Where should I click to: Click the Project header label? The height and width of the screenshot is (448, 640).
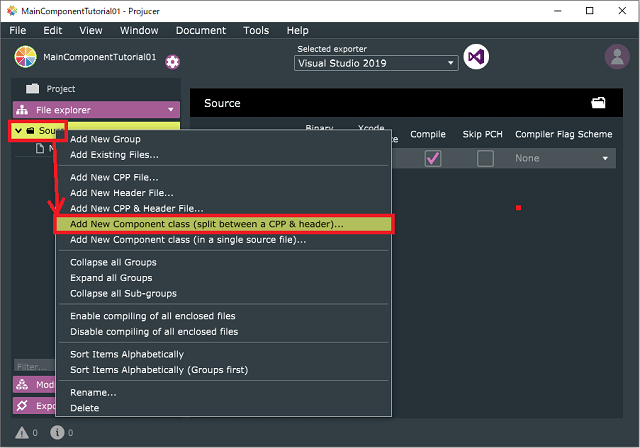60,89
